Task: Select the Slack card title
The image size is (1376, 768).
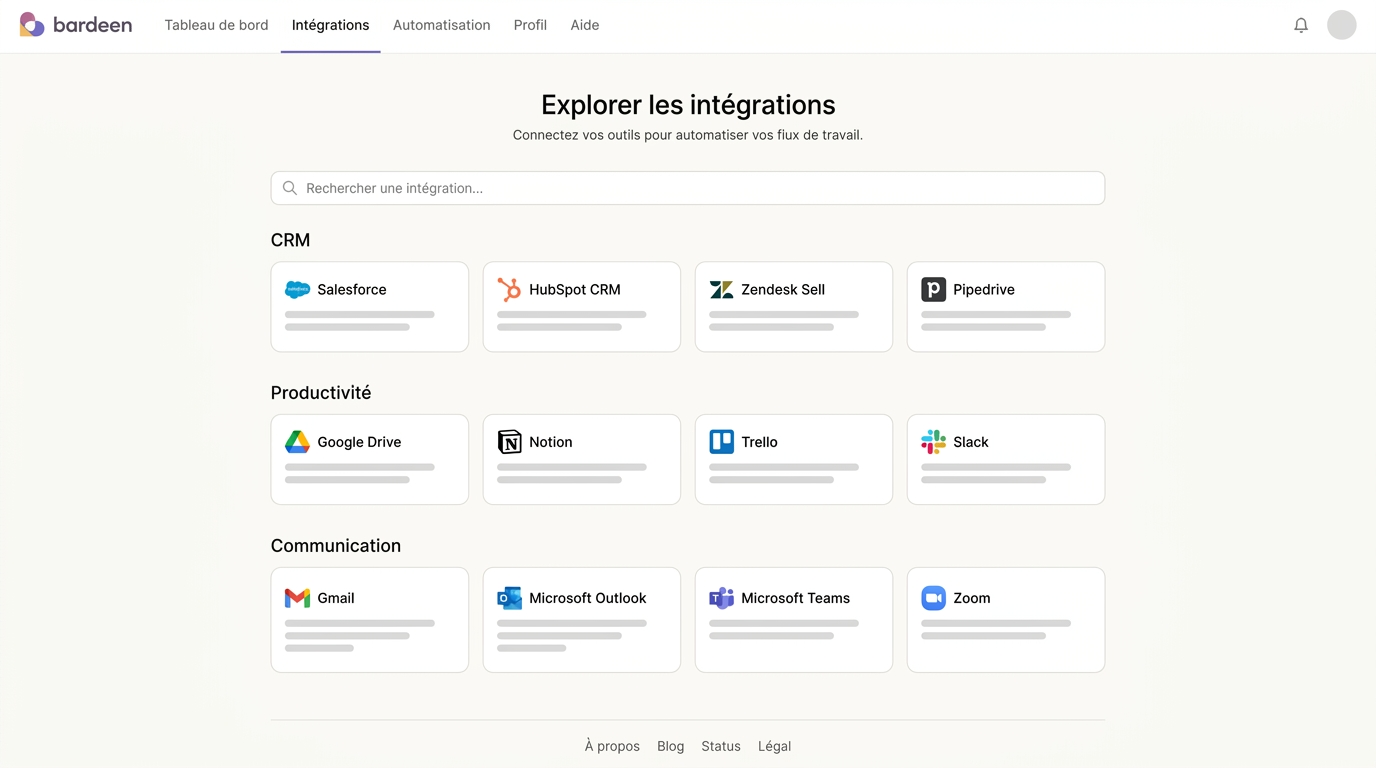Action: click(971, 442)
